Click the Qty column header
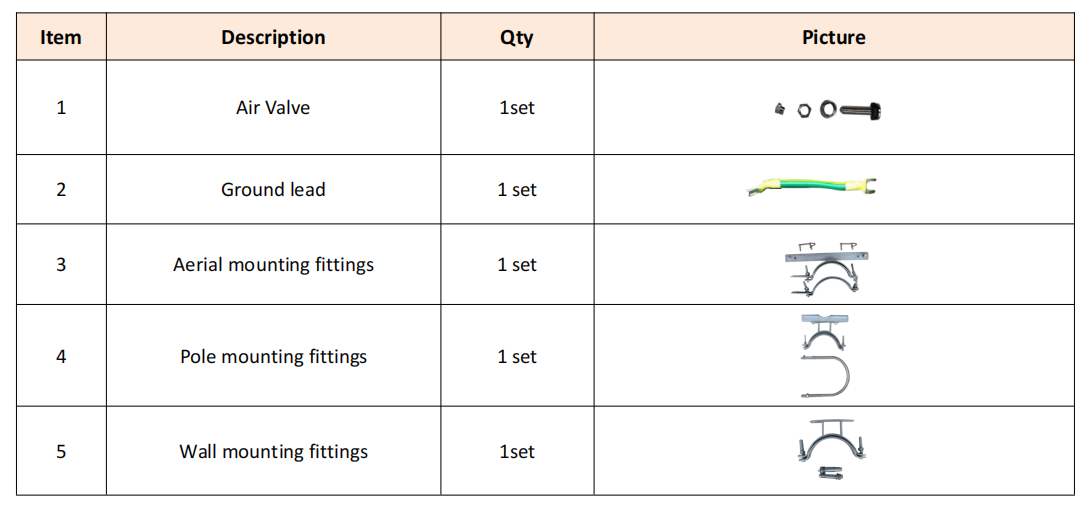This screenshot has height=507, width=1088. (517, 38)
